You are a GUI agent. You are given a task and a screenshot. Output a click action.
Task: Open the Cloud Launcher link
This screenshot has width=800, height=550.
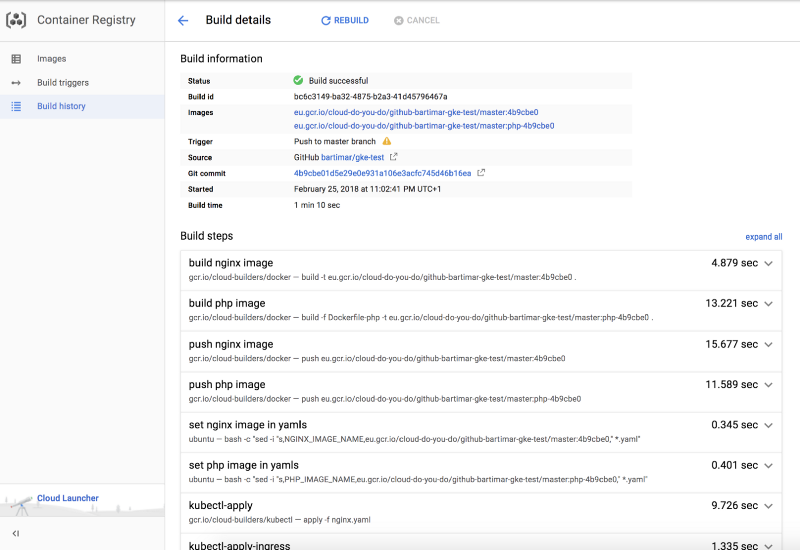[x=68, y=498]
